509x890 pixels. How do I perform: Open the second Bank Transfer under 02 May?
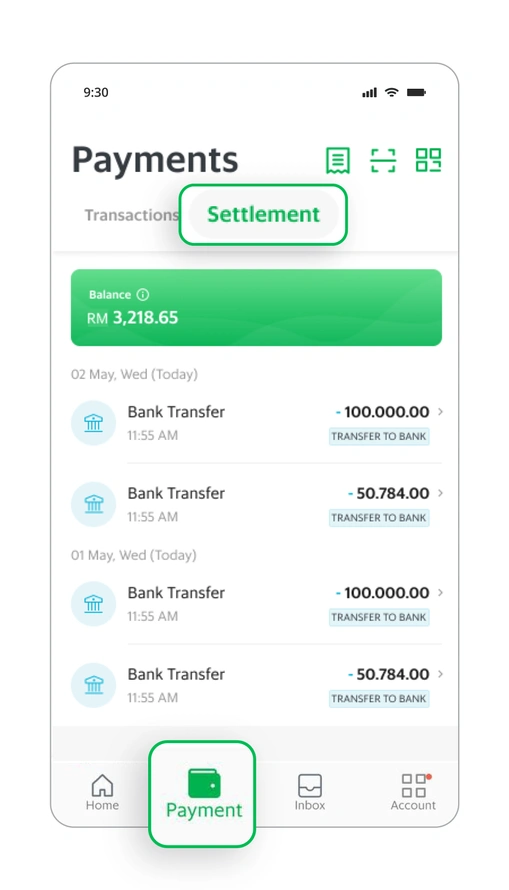(256, 504)
